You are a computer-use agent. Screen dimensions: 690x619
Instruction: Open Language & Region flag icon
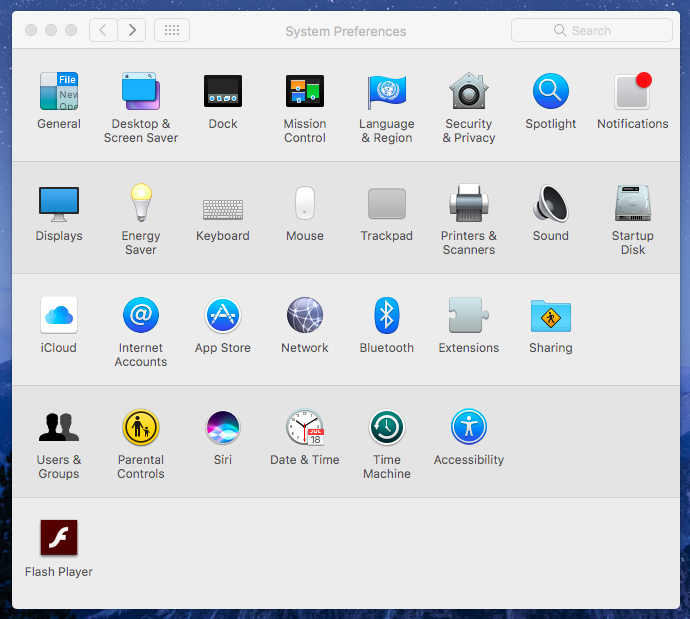(387, 92)
